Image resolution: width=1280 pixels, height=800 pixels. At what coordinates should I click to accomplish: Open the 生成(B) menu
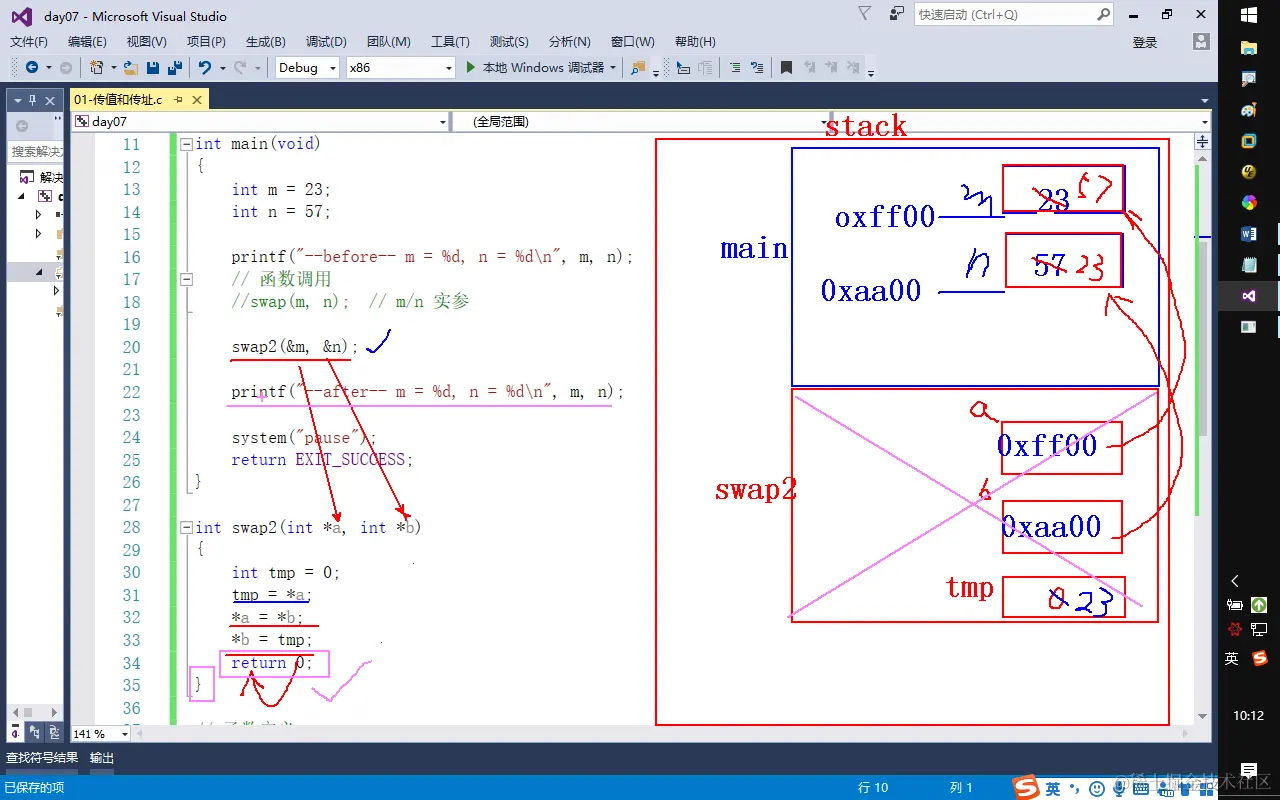[x=265, y=42]
